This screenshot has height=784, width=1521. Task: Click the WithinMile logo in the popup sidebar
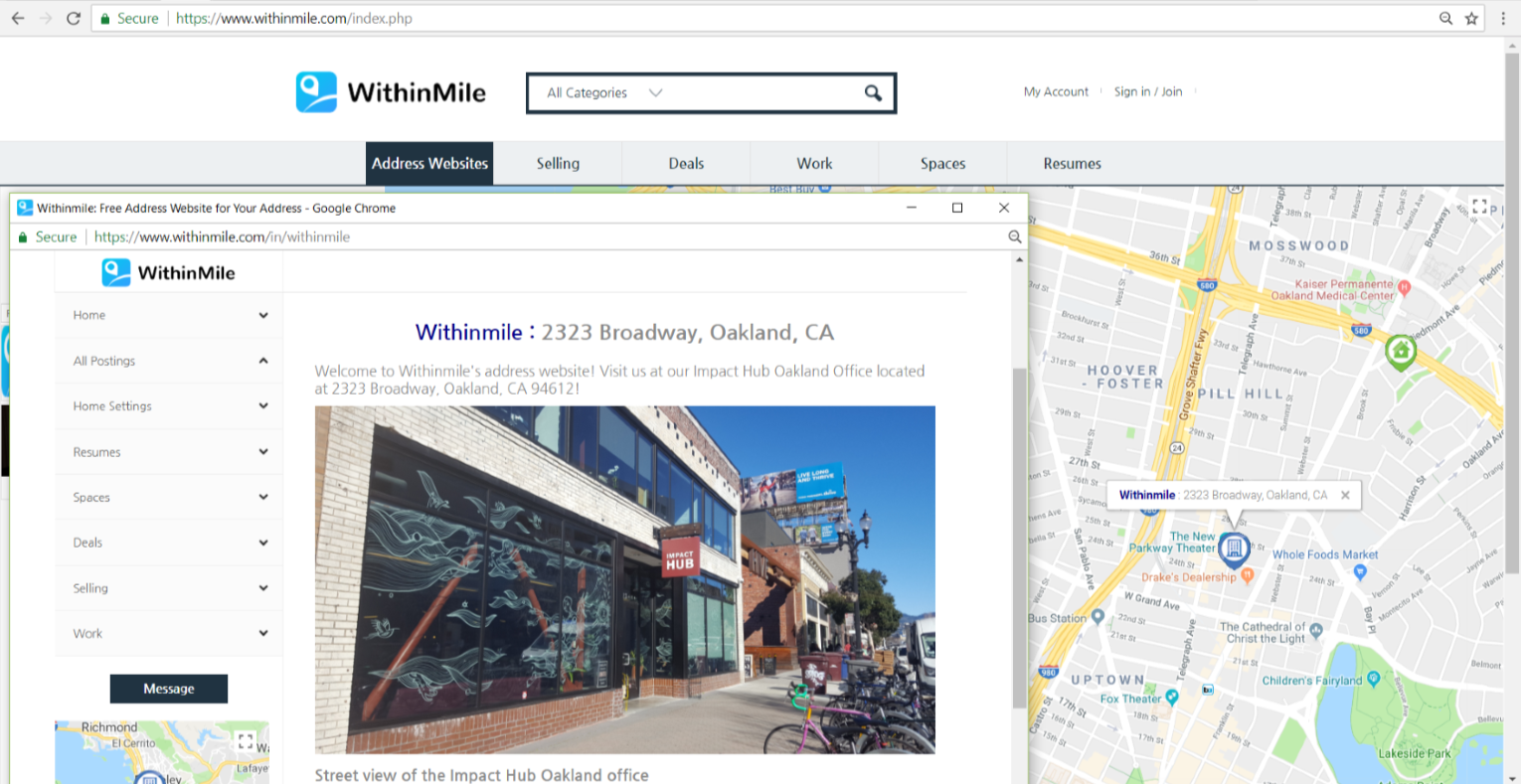[169, 273]
